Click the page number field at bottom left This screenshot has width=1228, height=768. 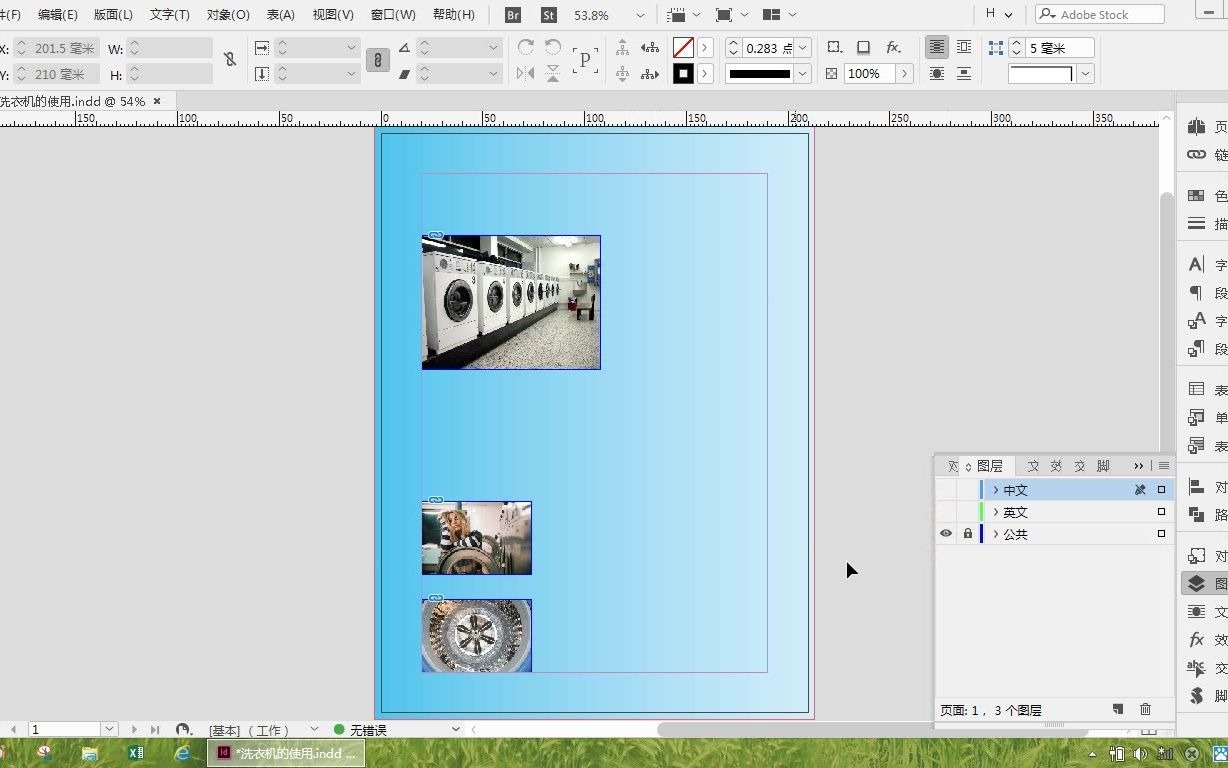[65, 729]
